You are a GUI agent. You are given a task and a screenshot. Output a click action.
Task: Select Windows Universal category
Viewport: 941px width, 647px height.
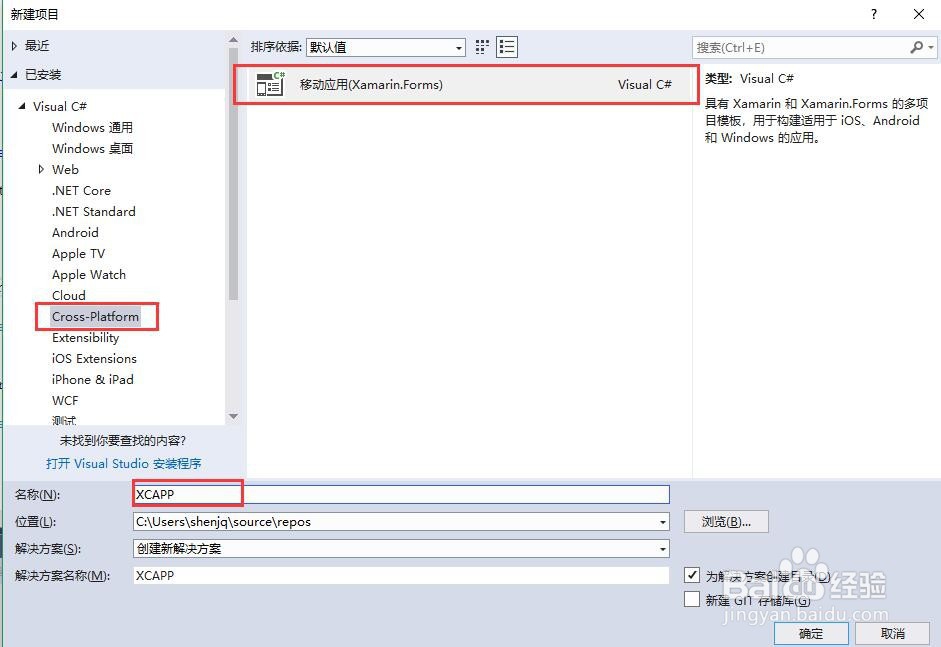(92, 127)
